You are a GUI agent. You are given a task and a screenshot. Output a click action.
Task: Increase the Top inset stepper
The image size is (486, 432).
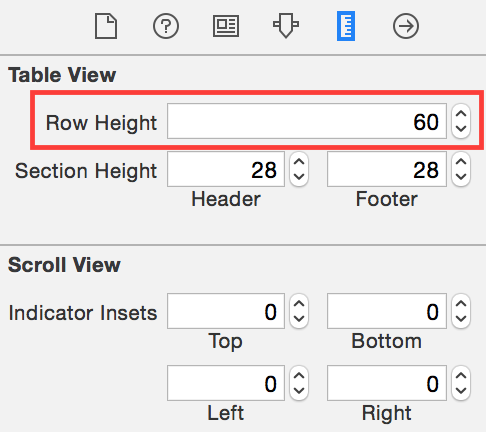coord(299,304)
